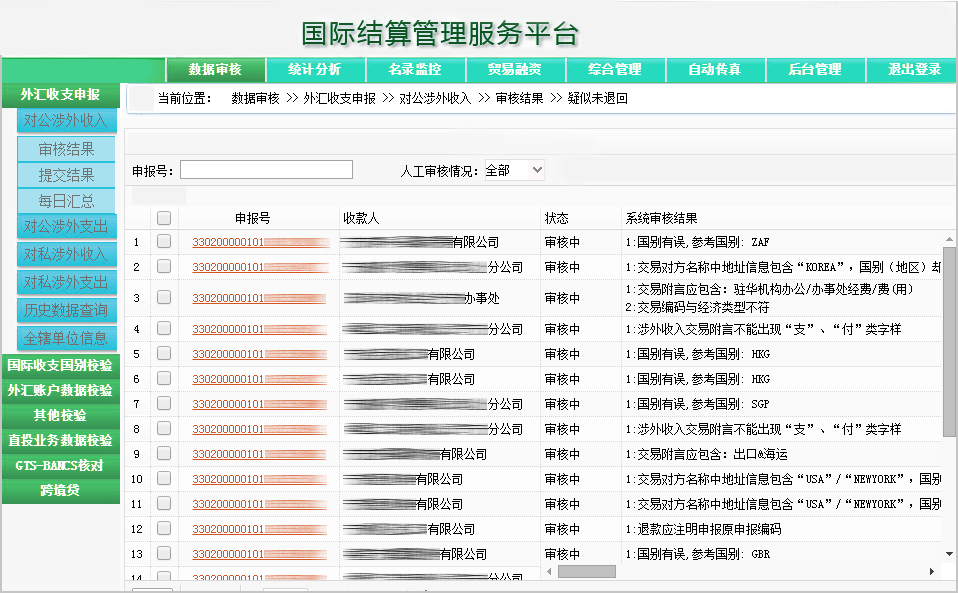Open the 申报号 link in row 12

coord(260,529)
